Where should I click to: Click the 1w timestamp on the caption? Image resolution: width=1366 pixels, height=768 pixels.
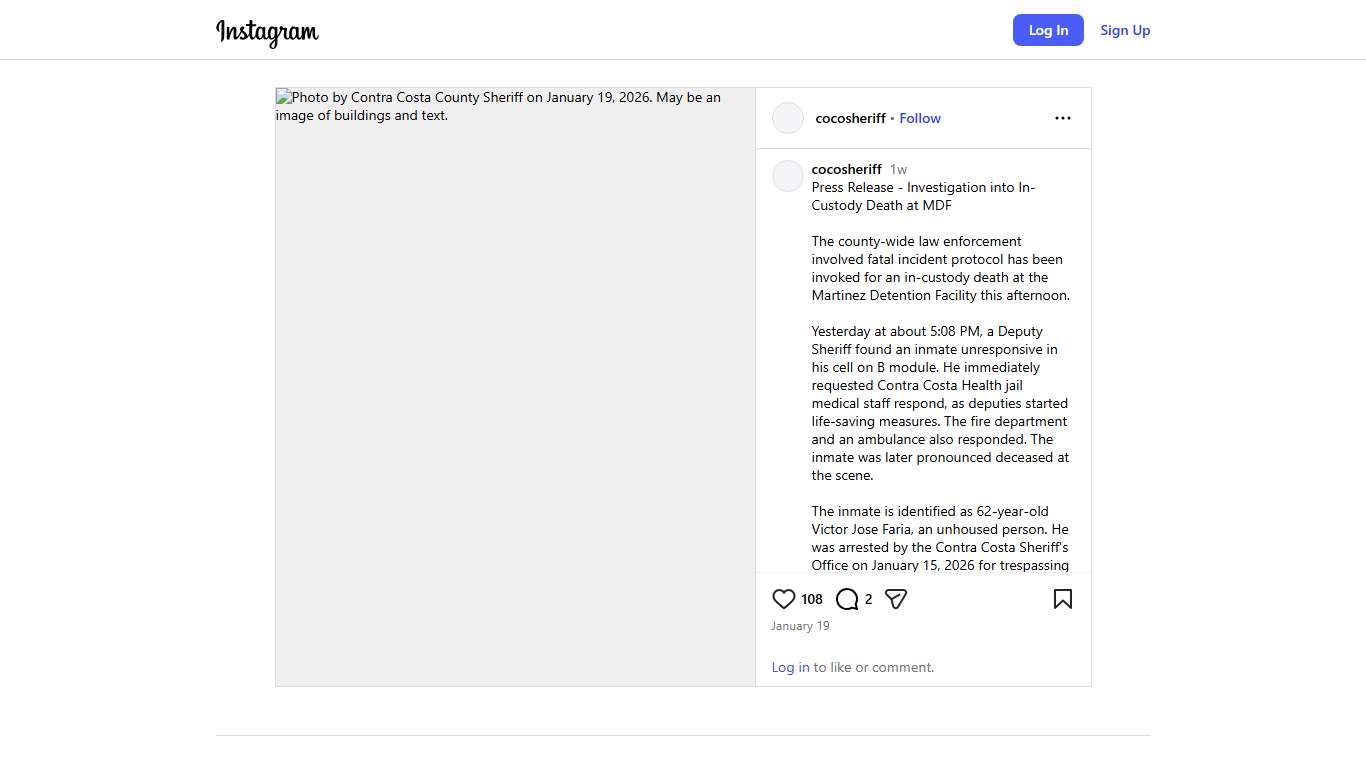[x=898, y=169]
